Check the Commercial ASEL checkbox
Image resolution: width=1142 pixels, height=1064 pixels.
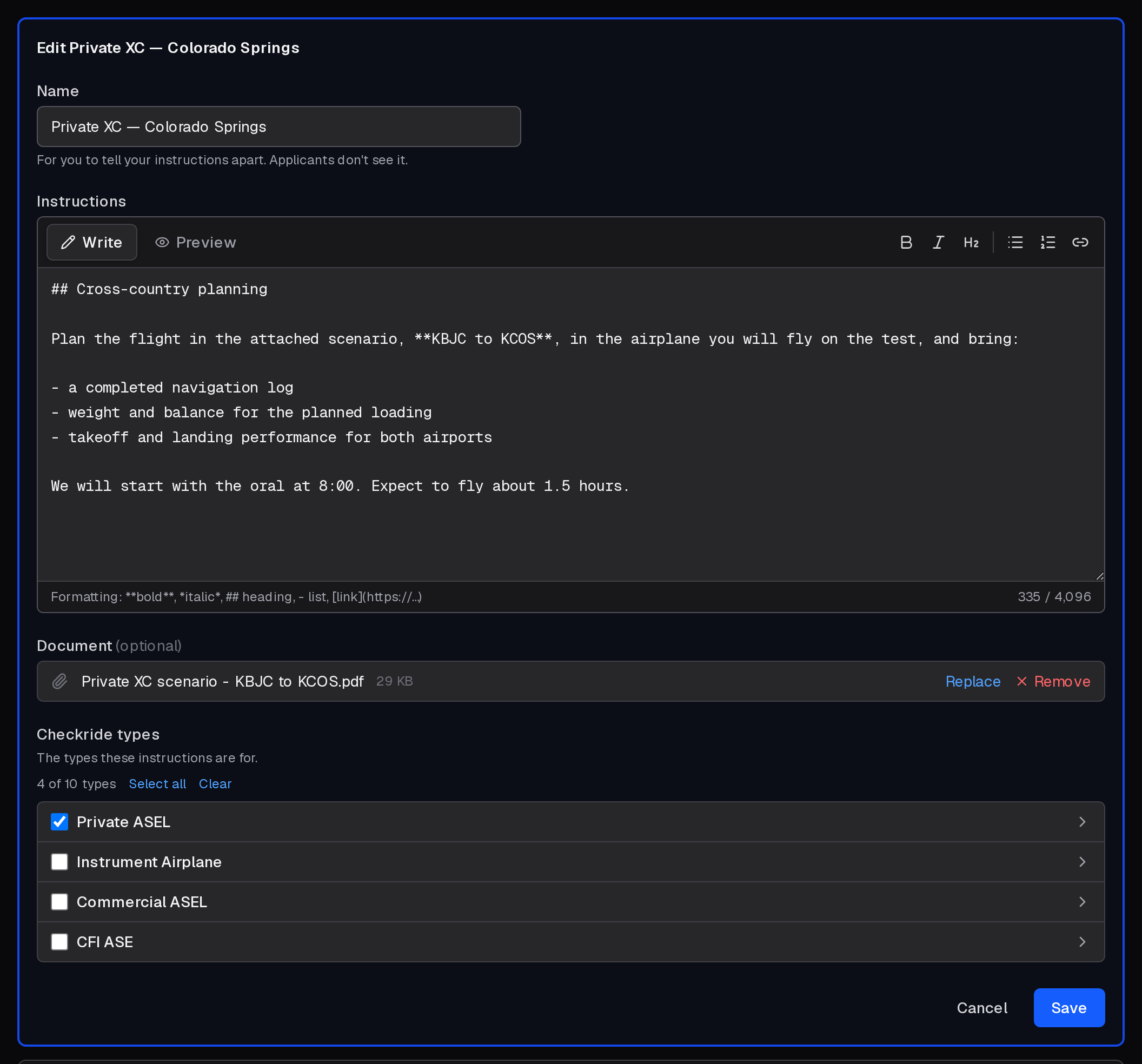coord(59,902)
